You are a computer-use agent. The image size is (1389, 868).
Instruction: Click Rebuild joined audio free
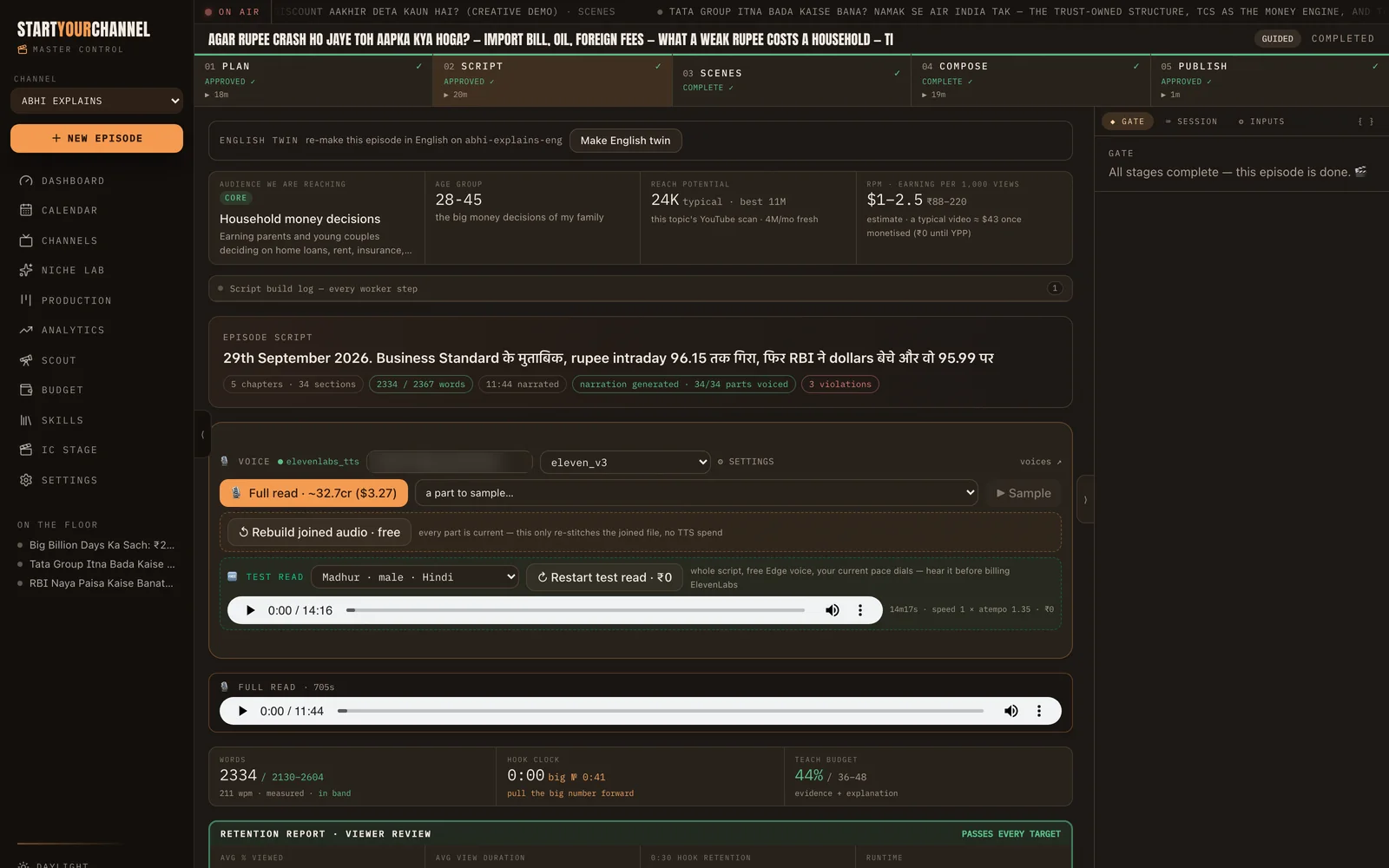319,532
